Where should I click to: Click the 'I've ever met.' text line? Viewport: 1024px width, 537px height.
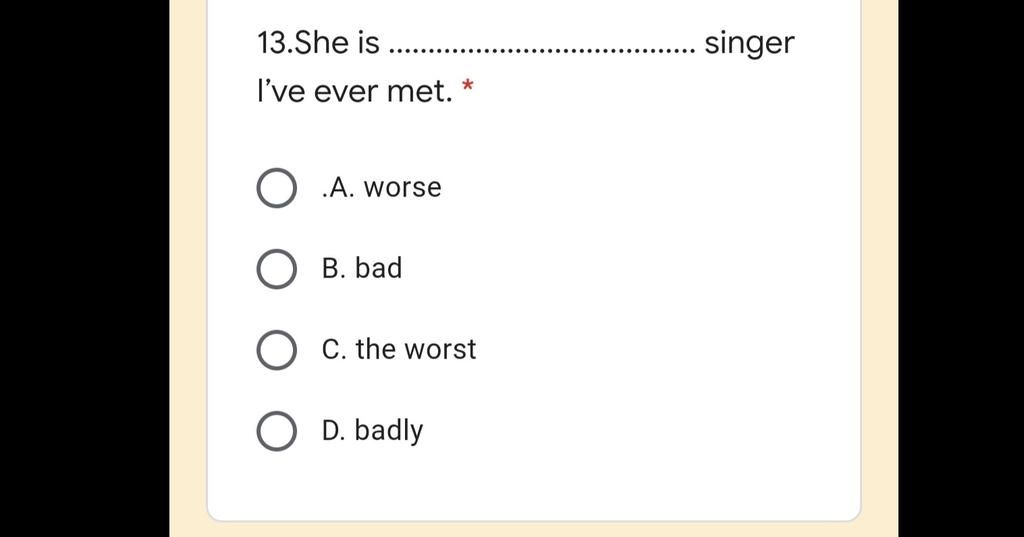[355, 91]
